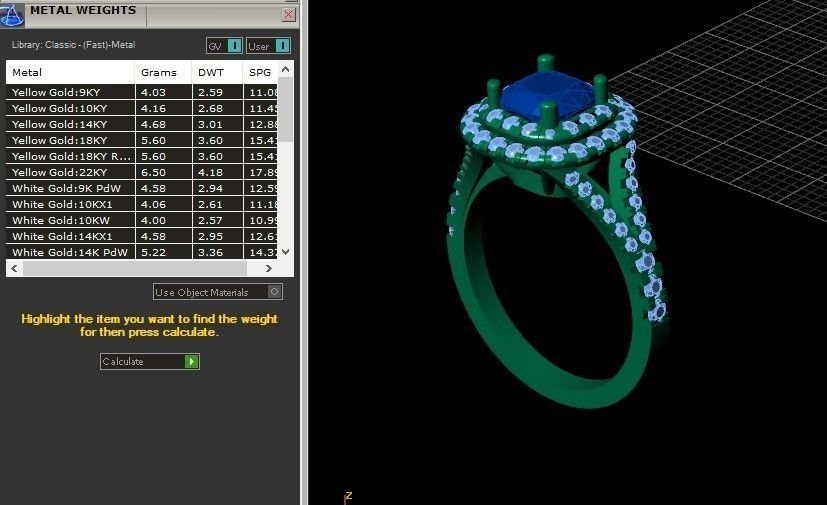Click the table's scroll left arrow
827x505 pixels.
[x=14, y=269]
